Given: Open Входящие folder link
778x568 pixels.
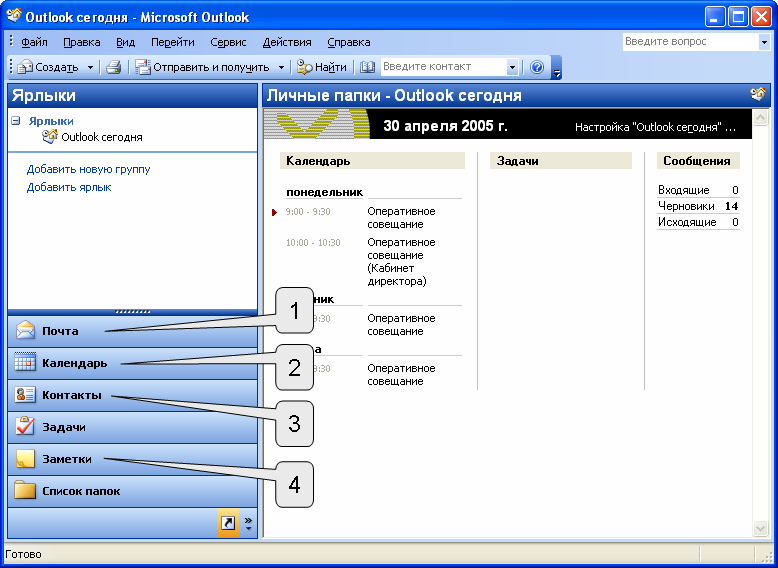Looking at the screenshot, I should click(684, 190).
